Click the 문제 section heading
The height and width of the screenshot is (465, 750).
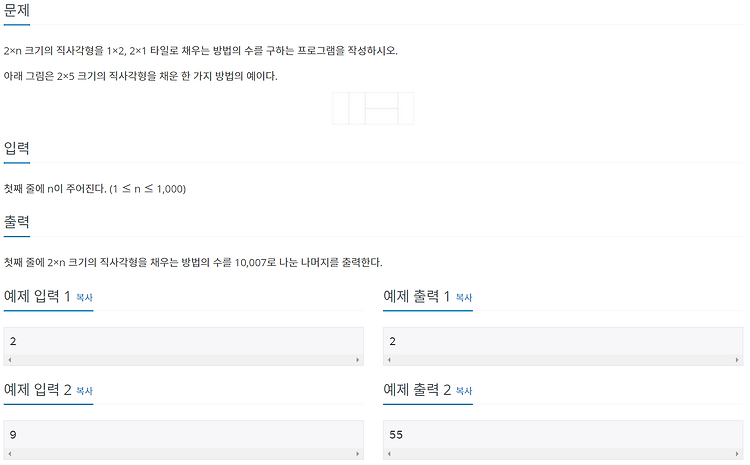pyautogui.click(x=17, y=10)
